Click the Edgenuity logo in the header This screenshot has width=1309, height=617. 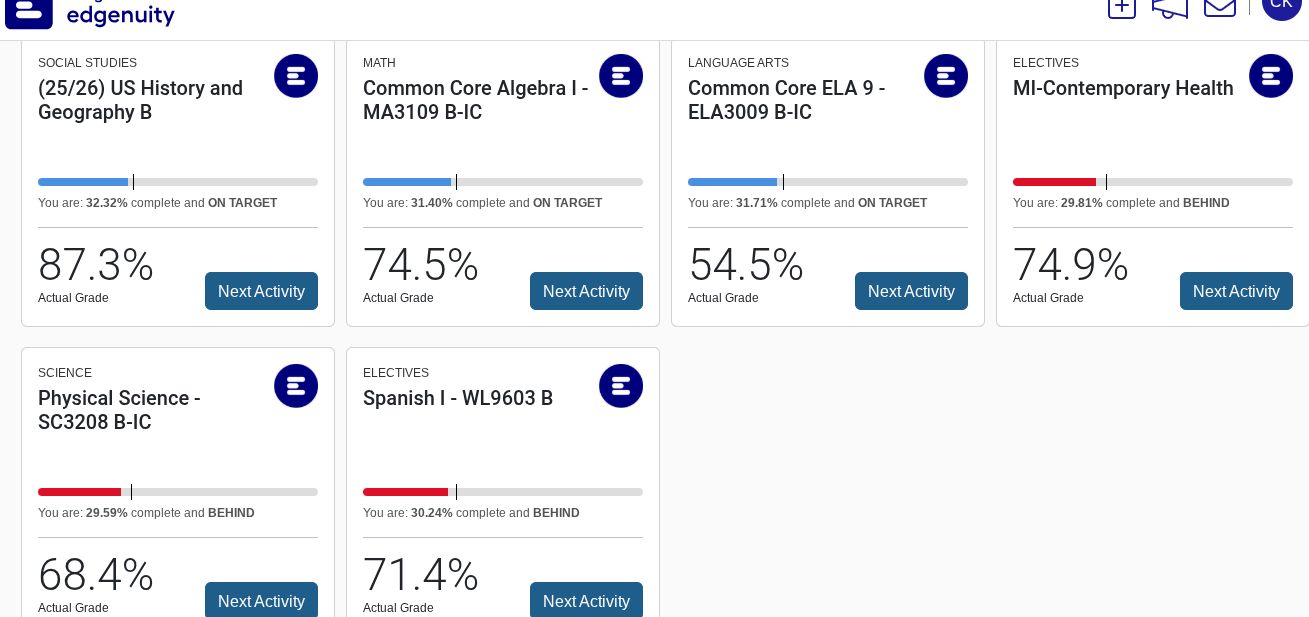pyautogui.click(x=90, y=12)
